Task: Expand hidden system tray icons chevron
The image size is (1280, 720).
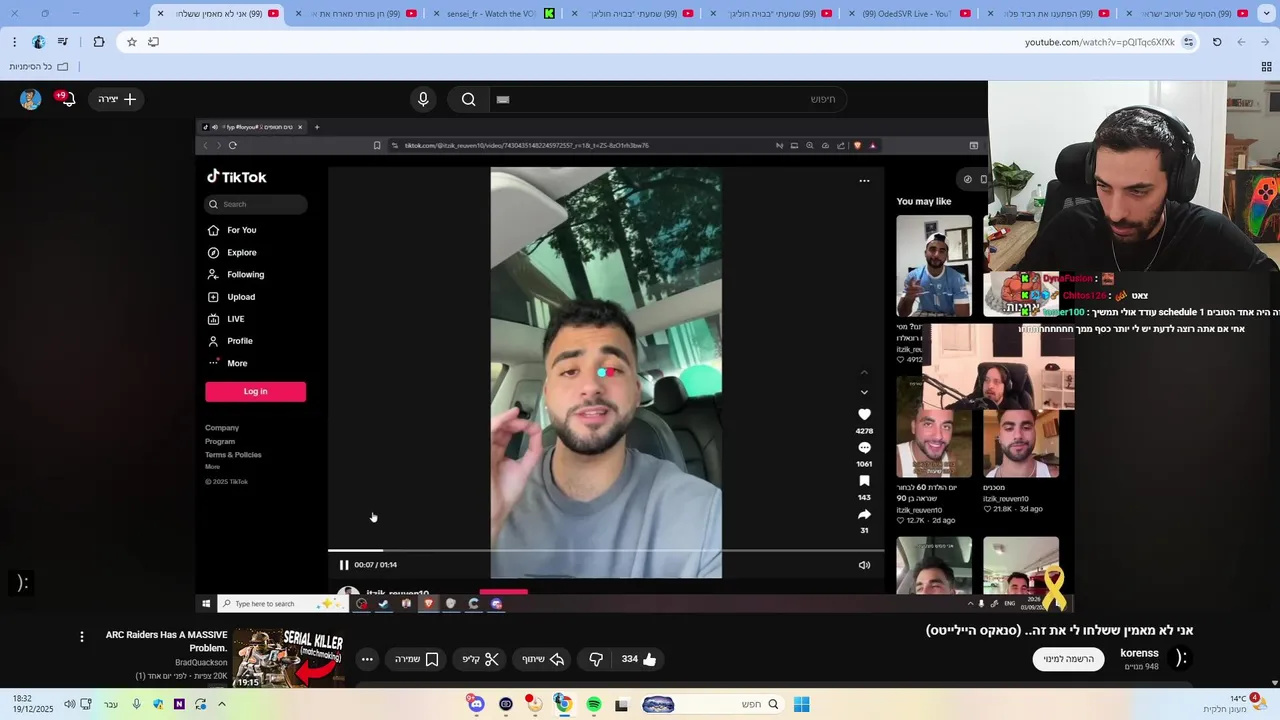Action: click(221, 704)
